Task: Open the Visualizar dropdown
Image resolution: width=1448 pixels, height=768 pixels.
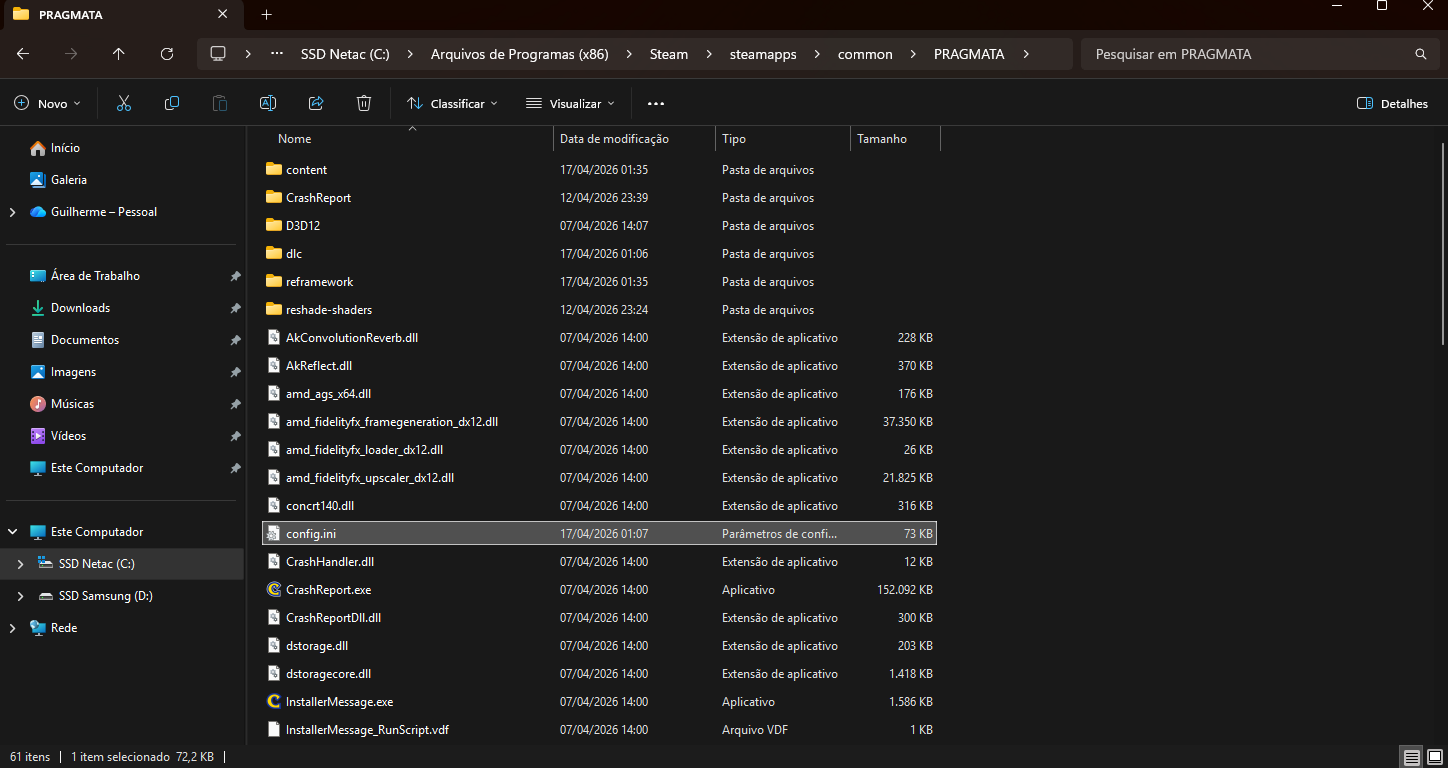Action: click(x=569, y=103)
